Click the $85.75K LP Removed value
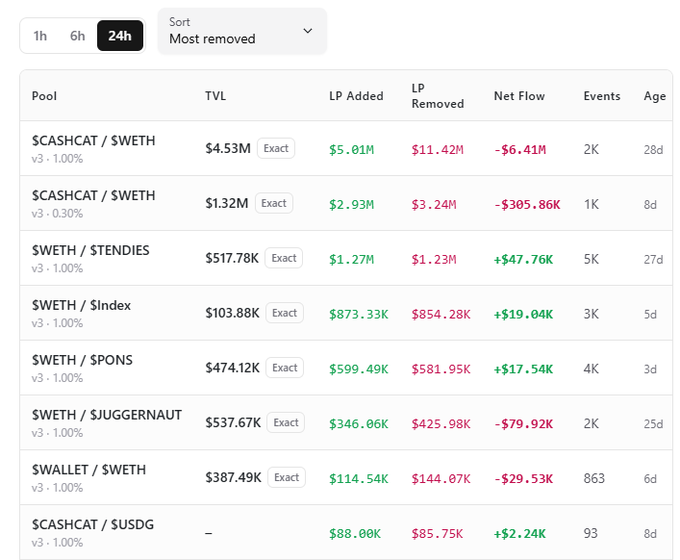 [x=437, y=534]
